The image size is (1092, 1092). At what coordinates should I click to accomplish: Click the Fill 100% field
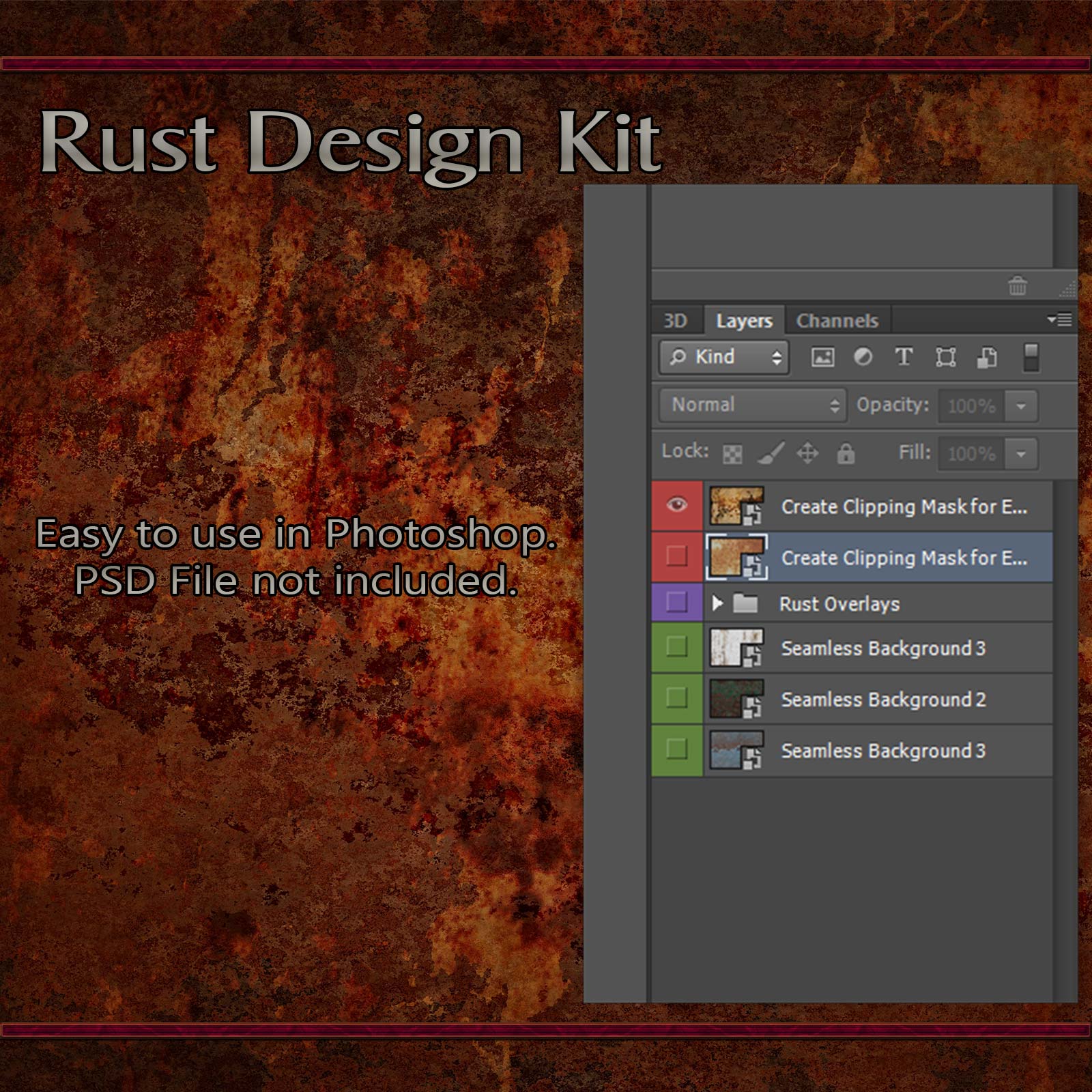tap(971, 454)
